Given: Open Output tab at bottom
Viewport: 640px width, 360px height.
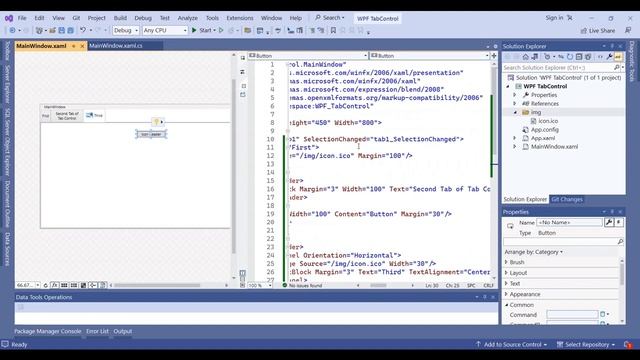Looking at the screenshot, I should [122, 331].
